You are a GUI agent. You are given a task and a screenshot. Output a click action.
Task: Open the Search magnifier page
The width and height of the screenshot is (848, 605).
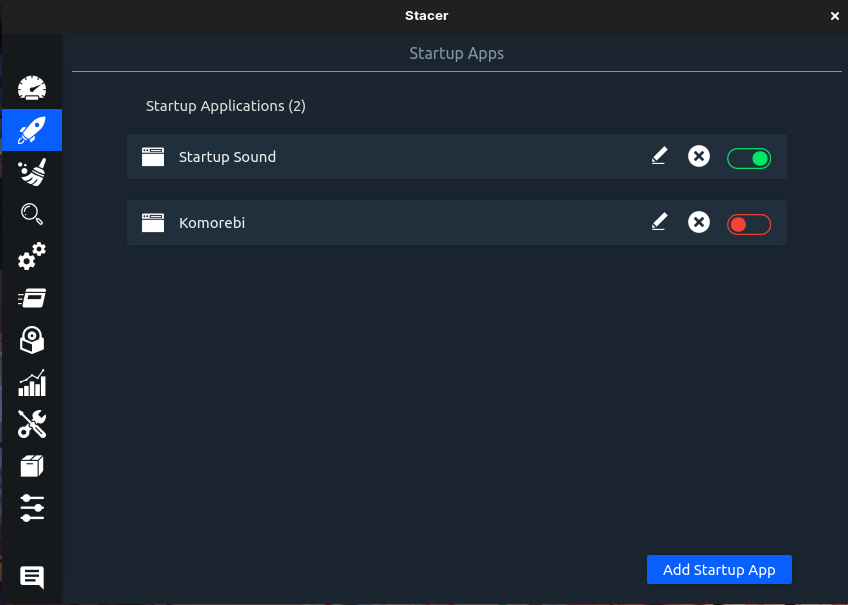32,214
